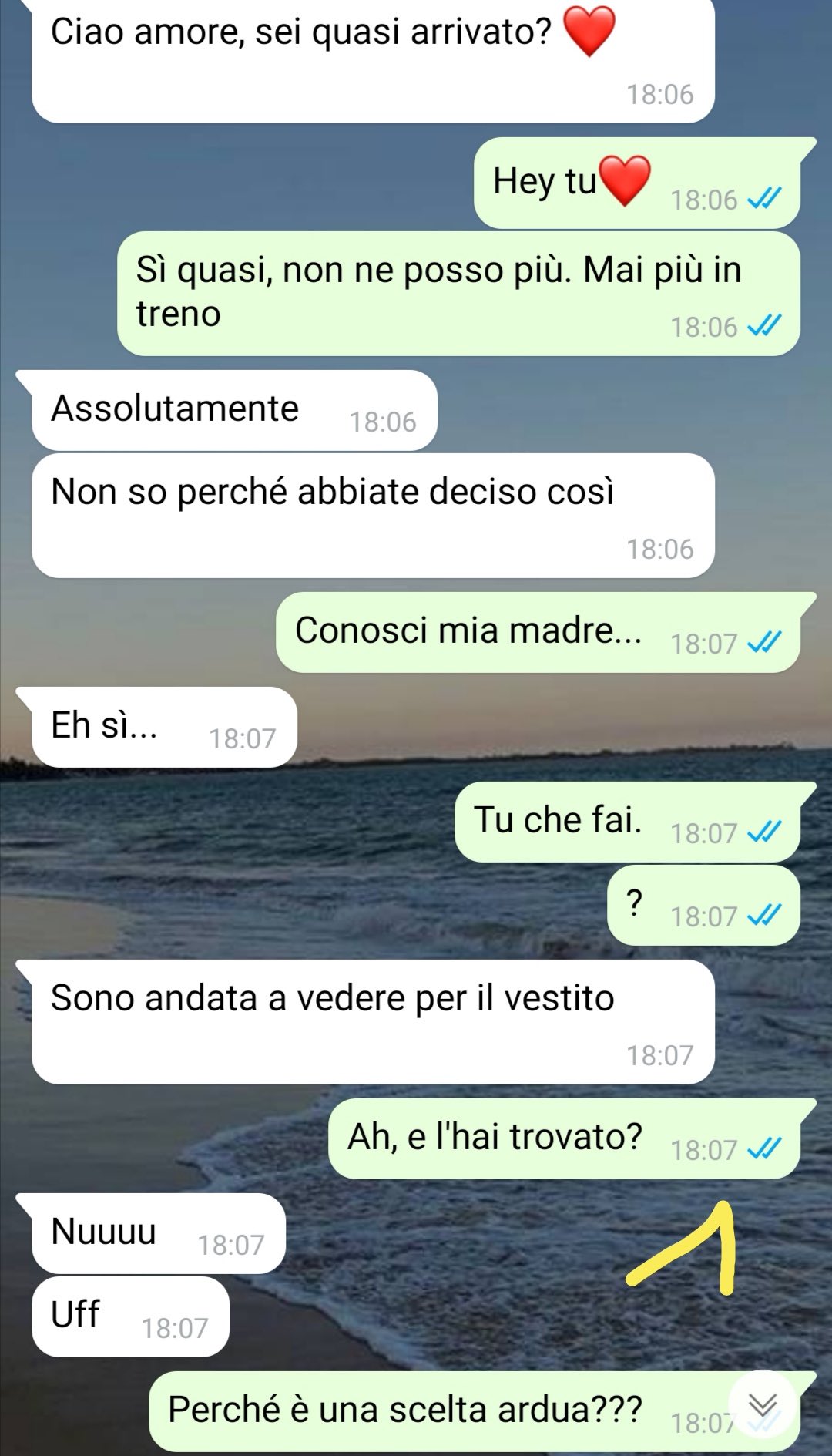Tap read ticks on 'Mai più in treno' message

point(764,326)
